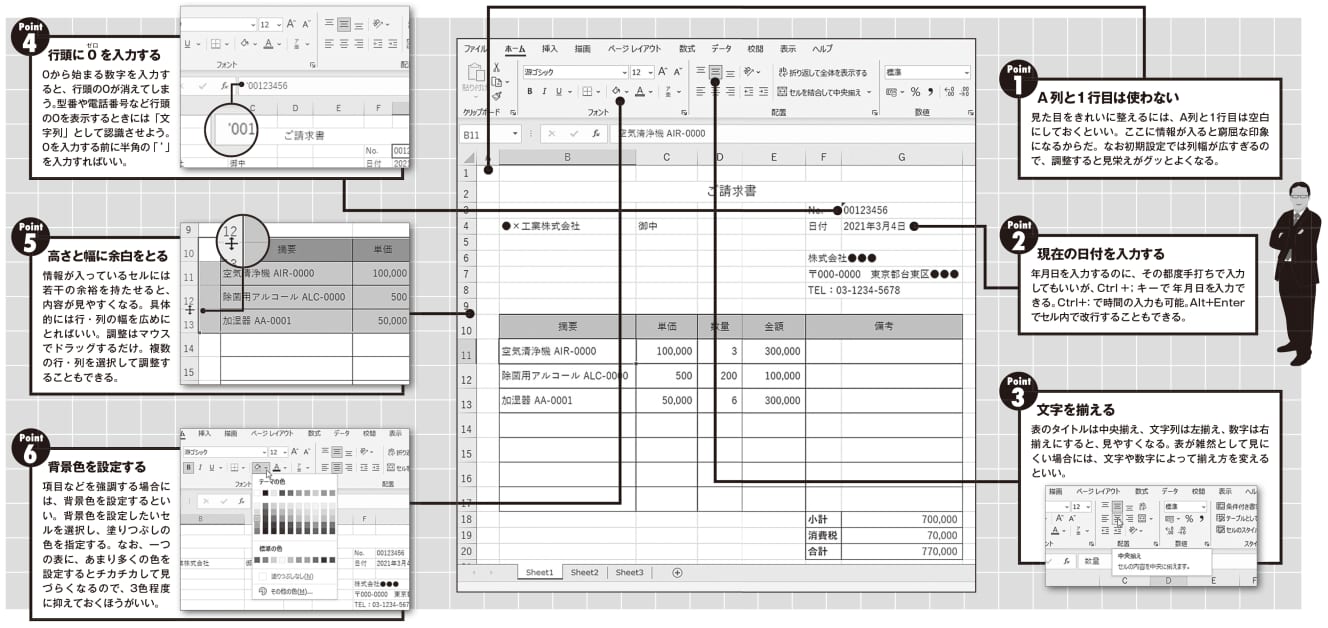Viewport: 1328px width, 628px height.
Task: Open the フォント group dialog launcher
Action: (x=684, y=112)
